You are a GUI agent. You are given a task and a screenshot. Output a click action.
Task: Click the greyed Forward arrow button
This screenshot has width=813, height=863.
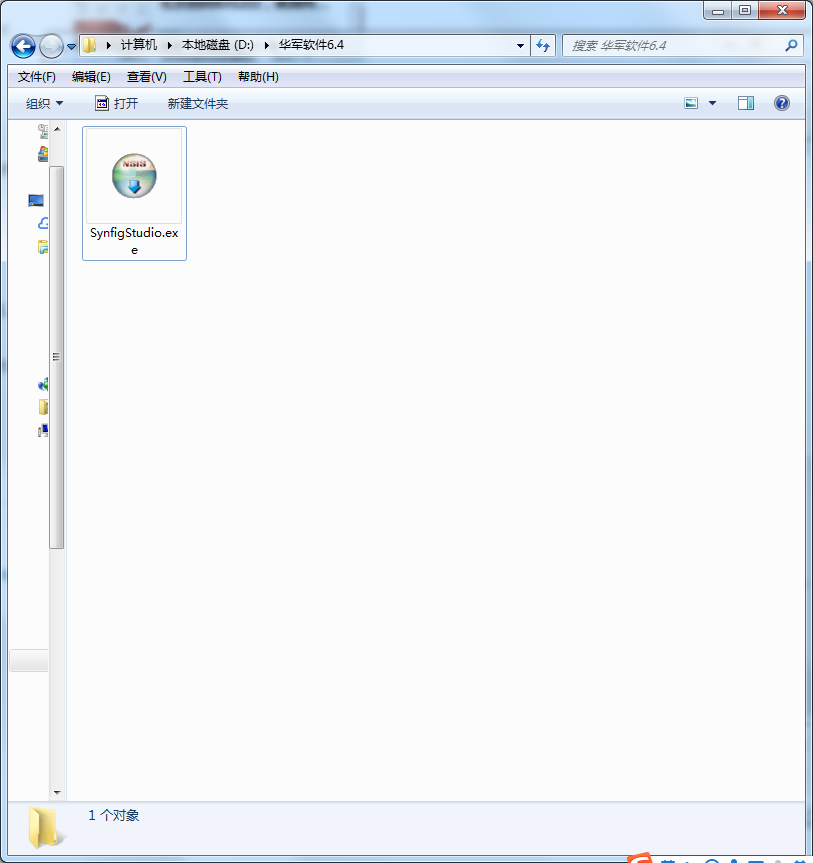52,46
